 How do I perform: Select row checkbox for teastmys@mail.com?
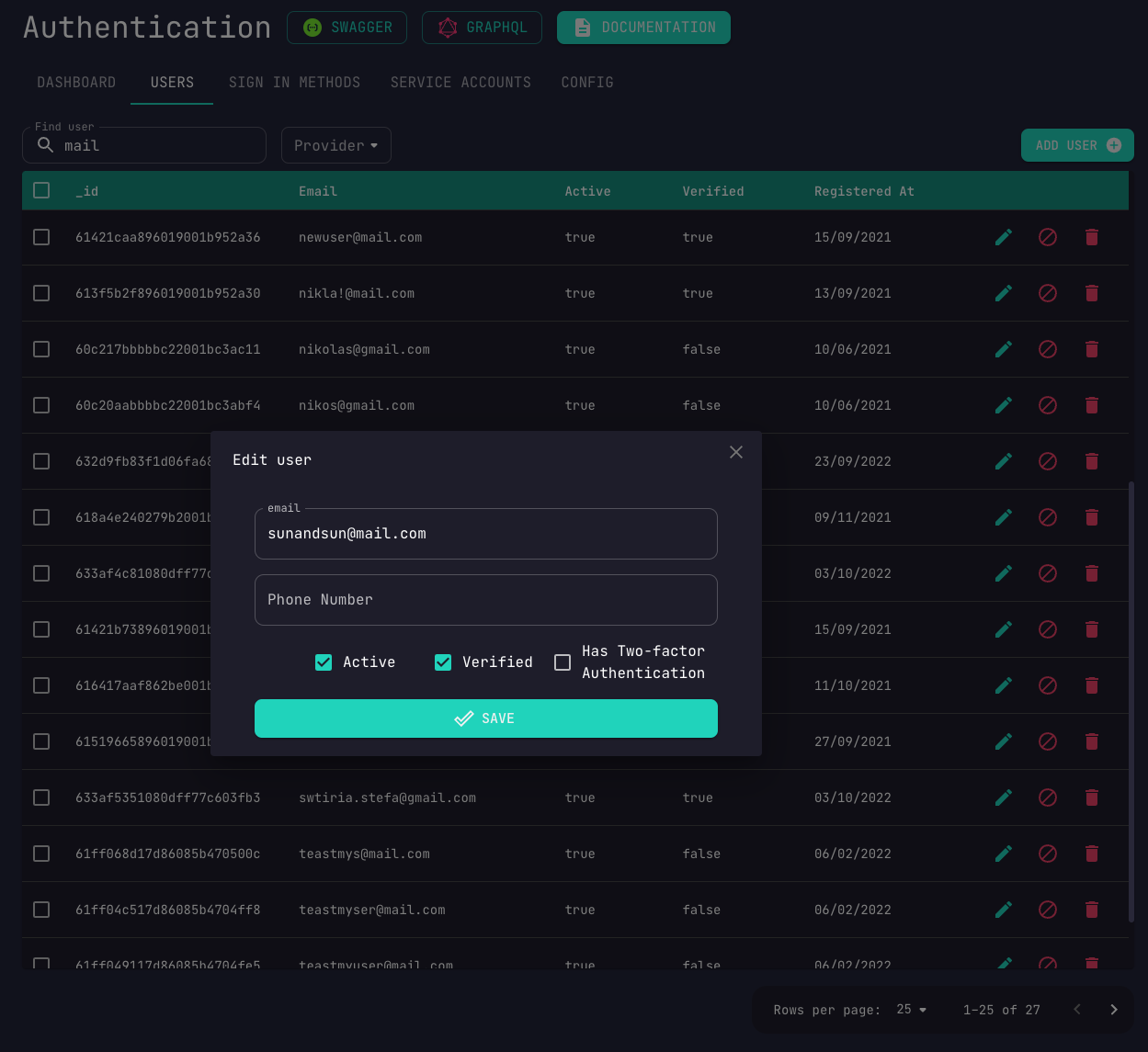point(41,854)
